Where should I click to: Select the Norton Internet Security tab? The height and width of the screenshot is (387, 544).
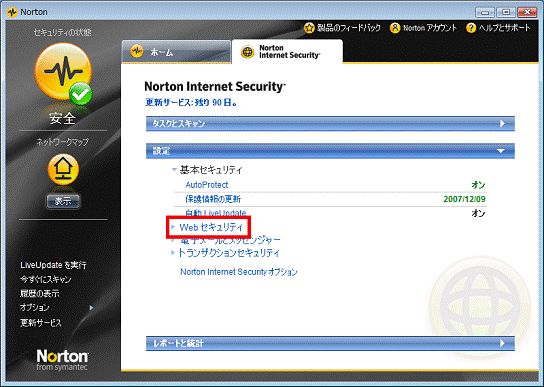tap(287, 52)
